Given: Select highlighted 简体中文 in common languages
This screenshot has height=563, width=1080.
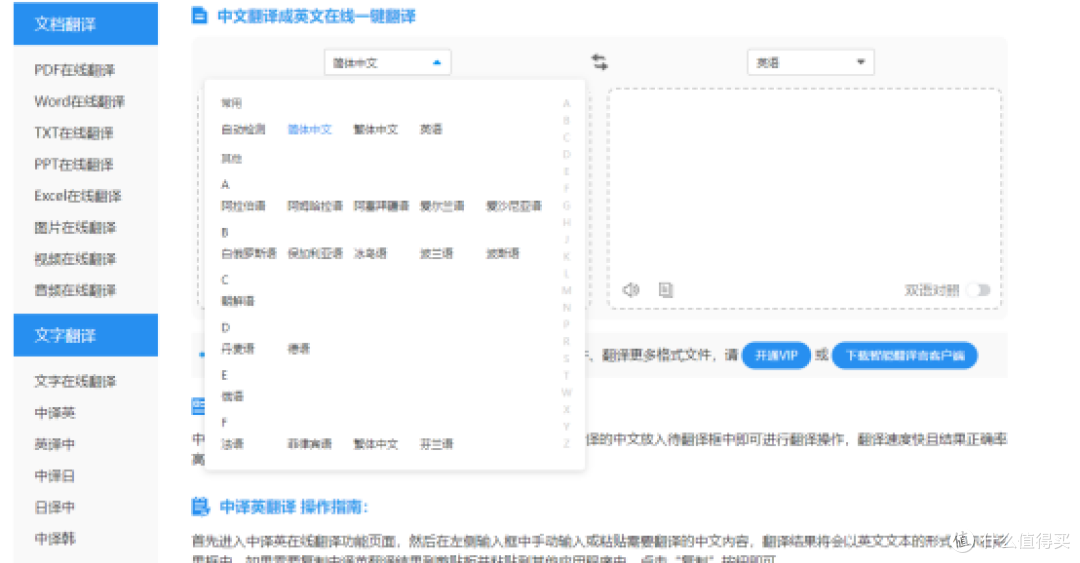Looking at the screenshot, I should (310, 130).
